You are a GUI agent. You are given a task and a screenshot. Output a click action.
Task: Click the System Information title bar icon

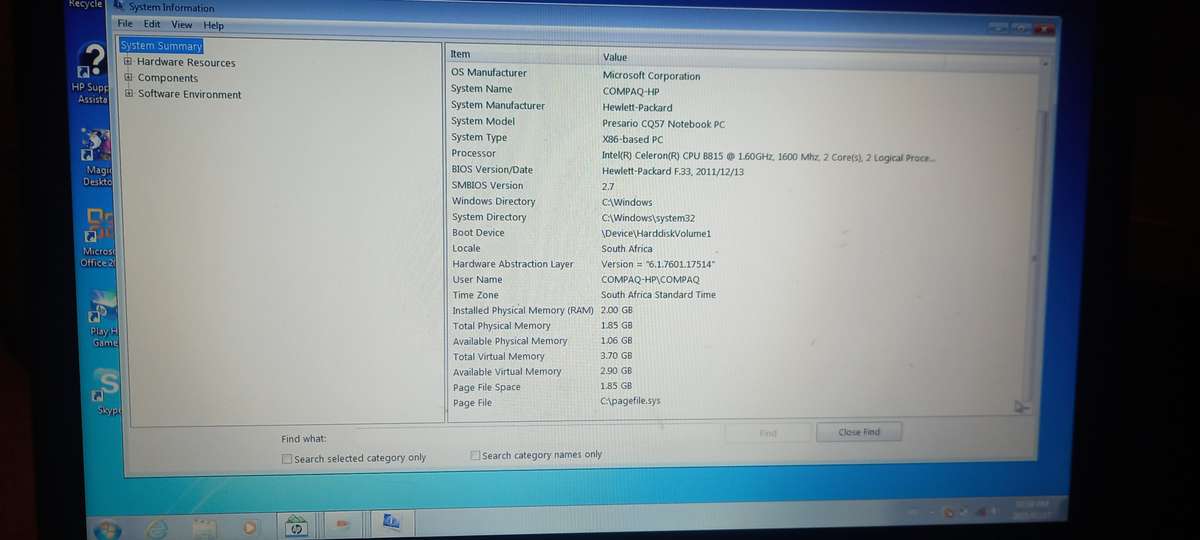pos(120,7)
